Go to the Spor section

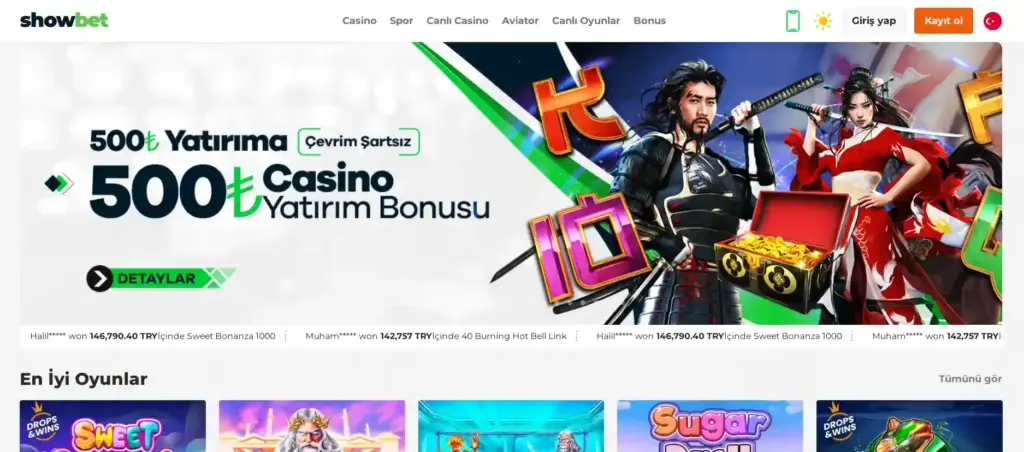(x=401, y=21)
